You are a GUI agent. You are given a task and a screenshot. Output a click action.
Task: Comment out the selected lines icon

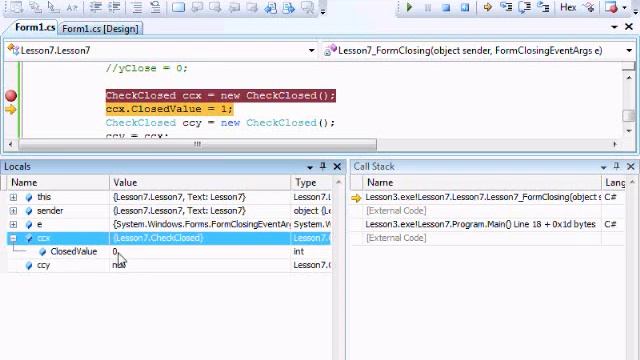pos(137,7)
